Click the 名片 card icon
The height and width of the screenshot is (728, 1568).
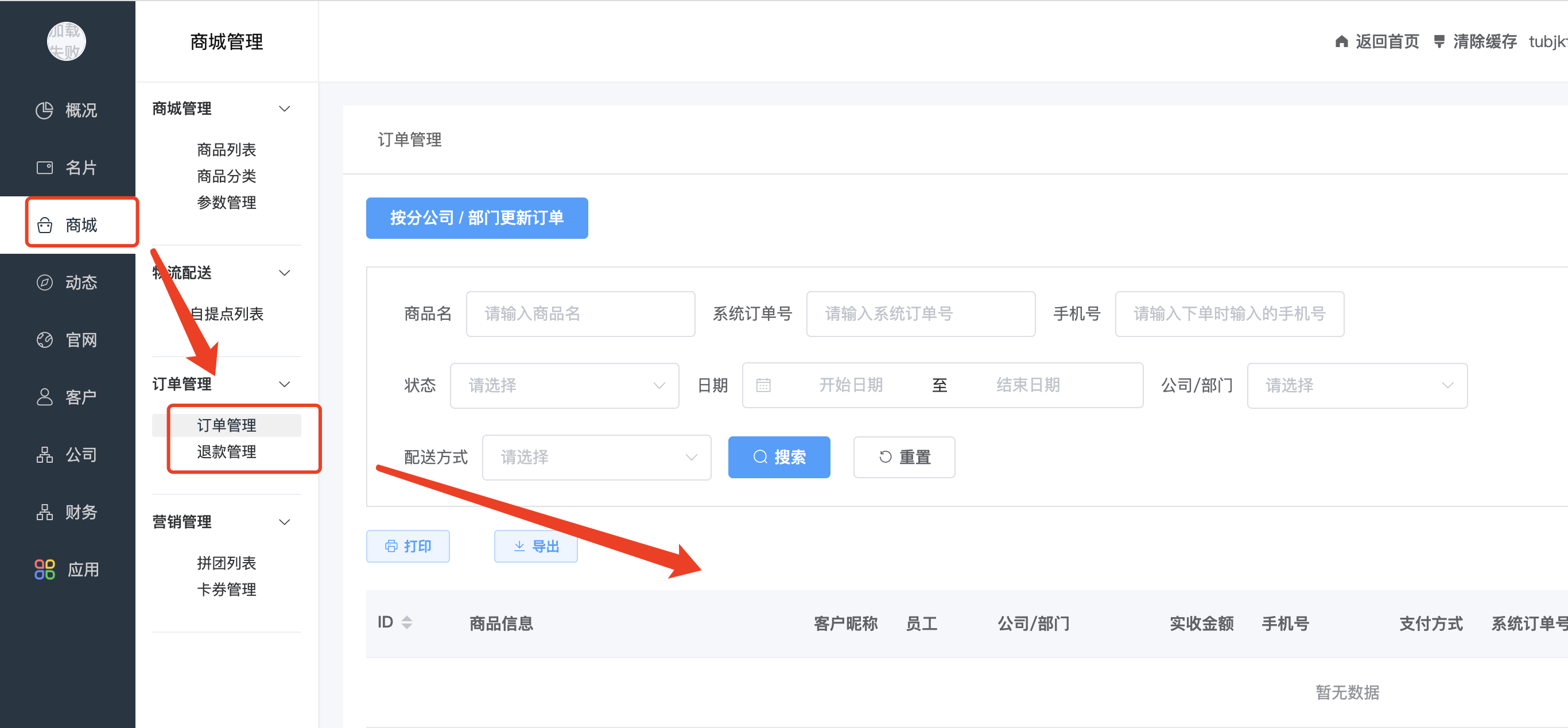44,168
